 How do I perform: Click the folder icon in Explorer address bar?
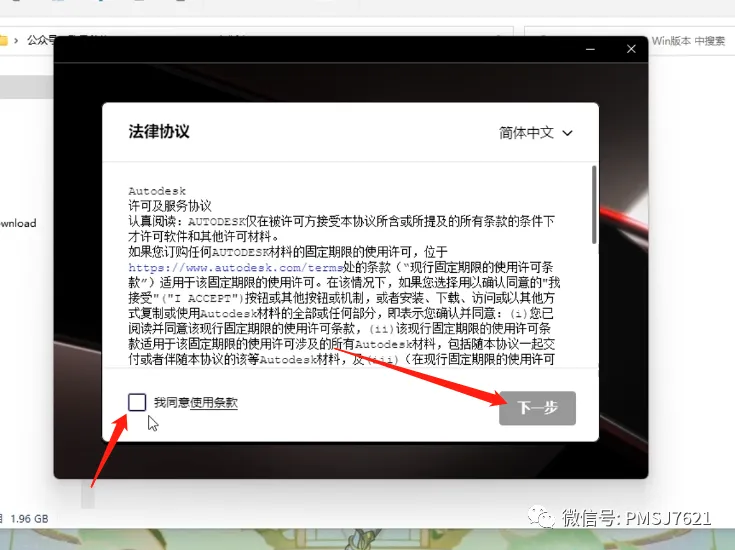click(x=3, y=41)
